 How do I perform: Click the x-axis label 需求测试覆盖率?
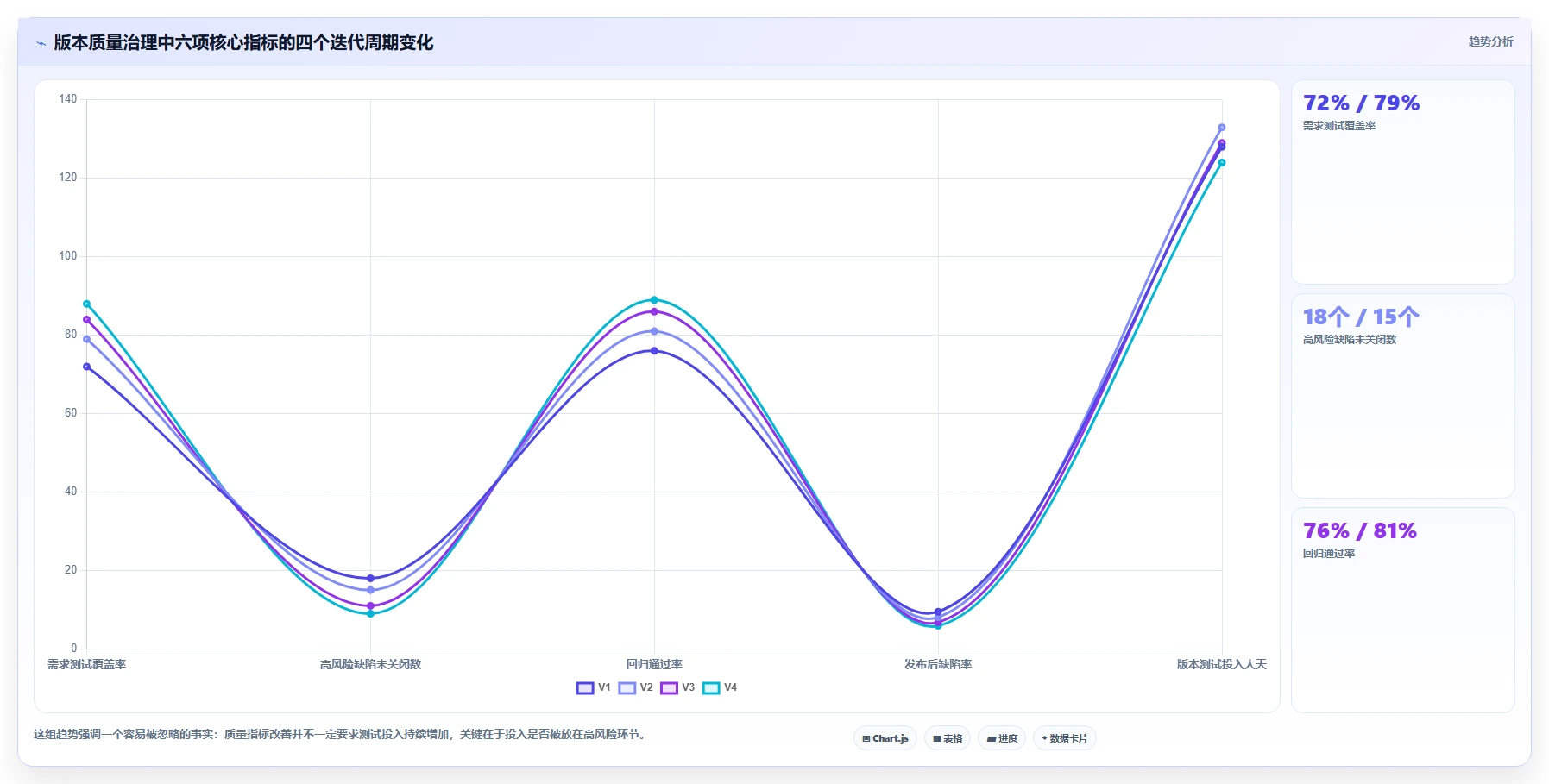coord(86,664)
